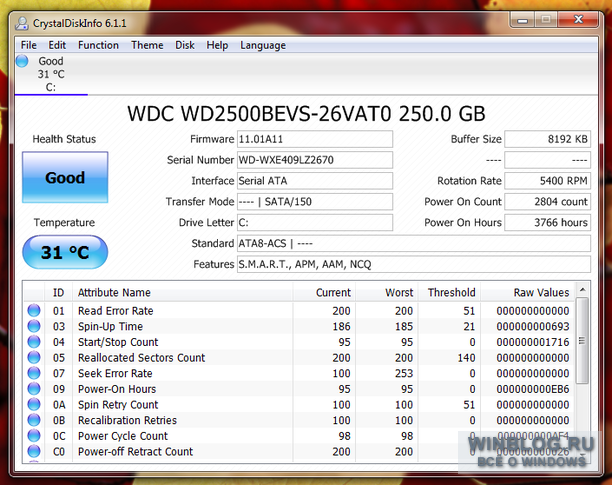
Task: Select the C: drive tab at top
Action: (51, 74)
